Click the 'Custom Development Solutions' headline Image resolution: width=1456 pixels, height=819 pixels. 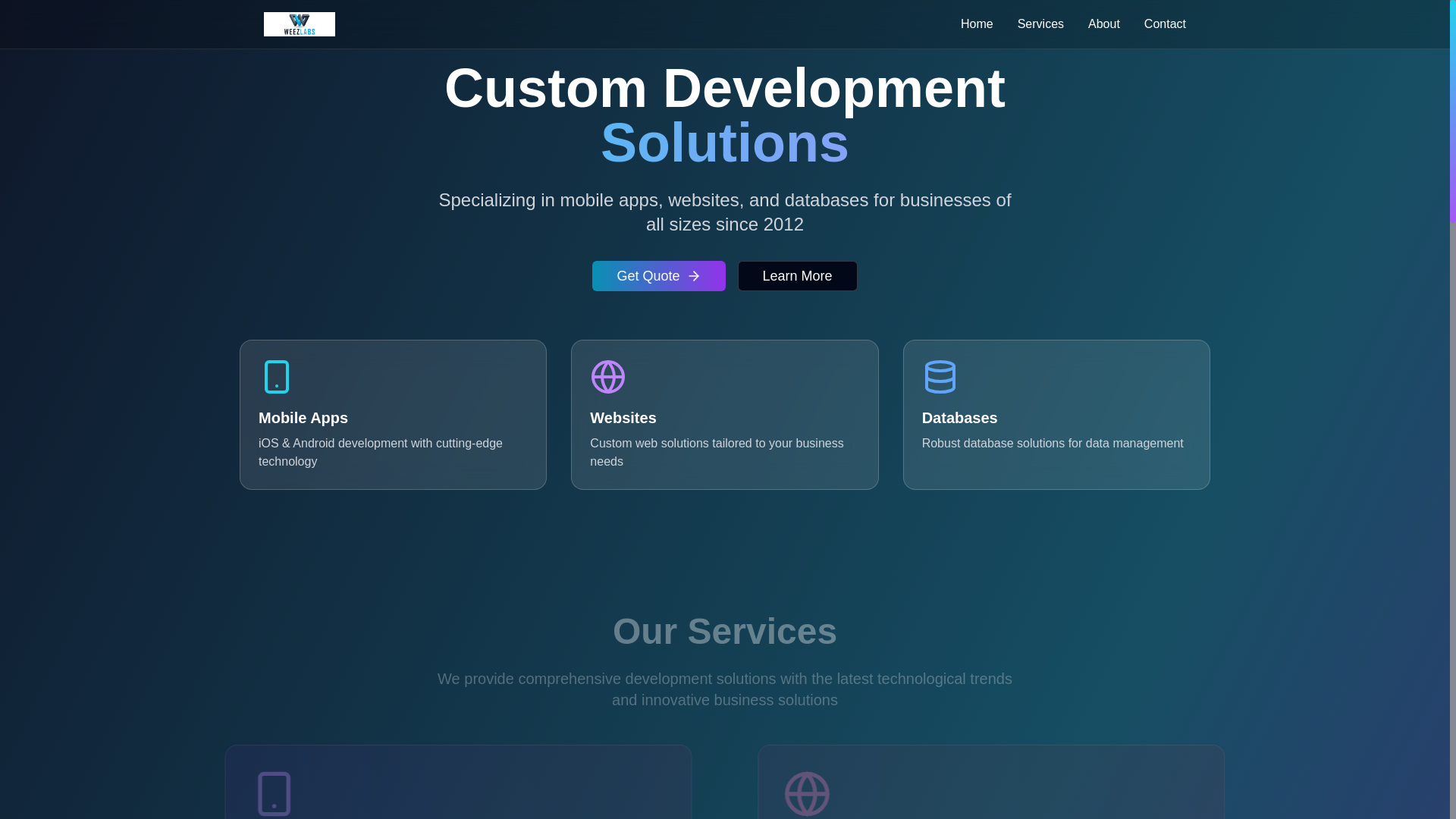pos(725,115)
